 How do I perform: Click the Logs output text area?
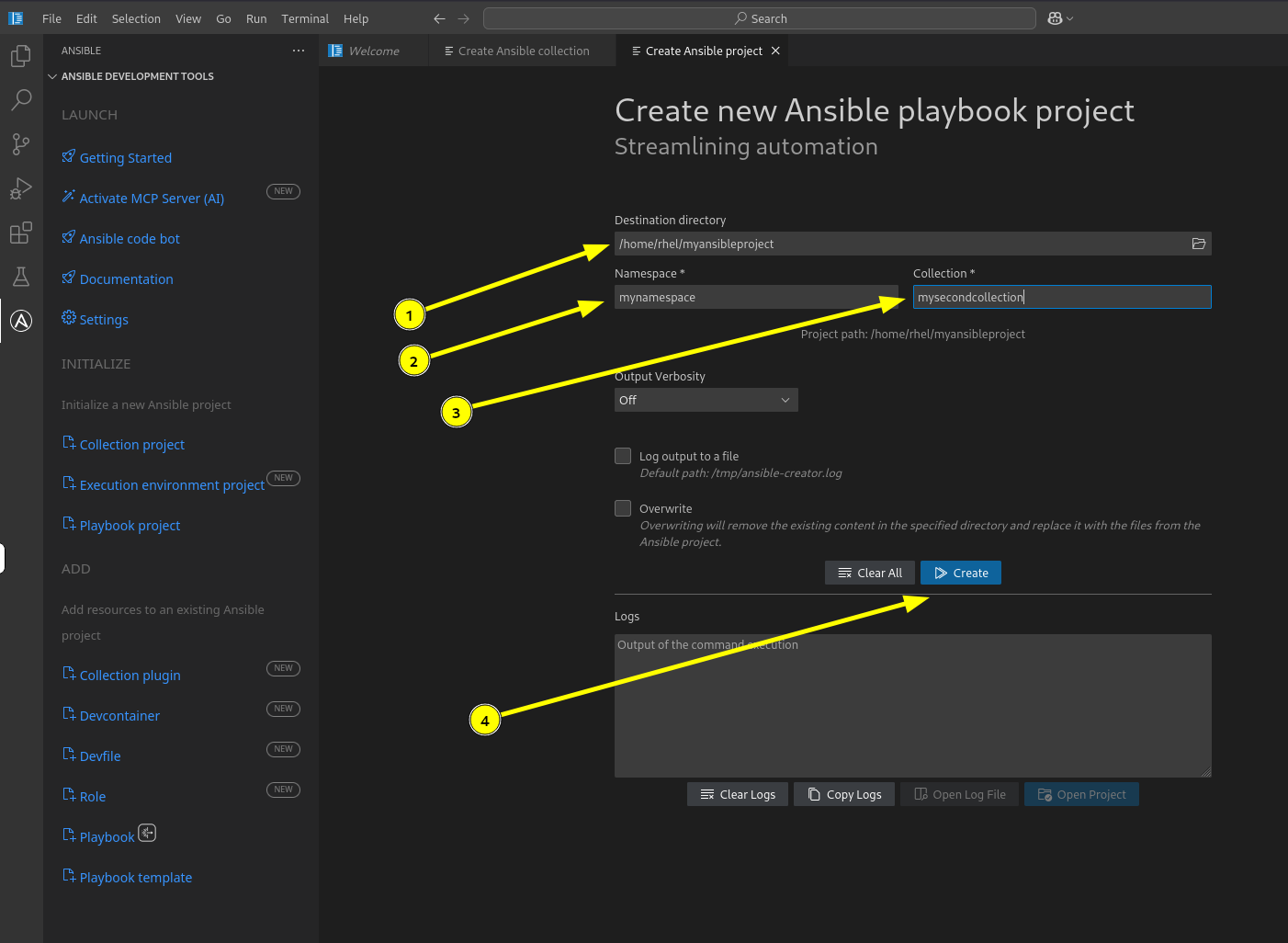[912, 706]
